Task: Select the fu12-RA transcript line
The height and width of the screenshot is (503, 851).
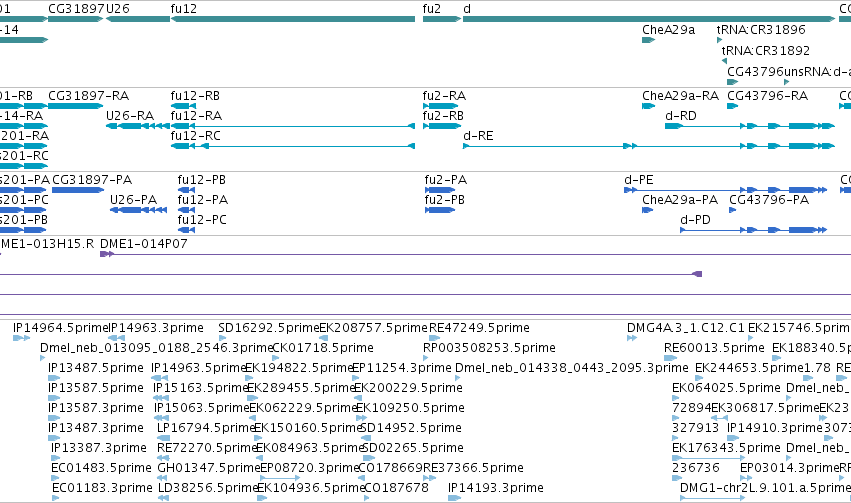Action: point(293,126)
